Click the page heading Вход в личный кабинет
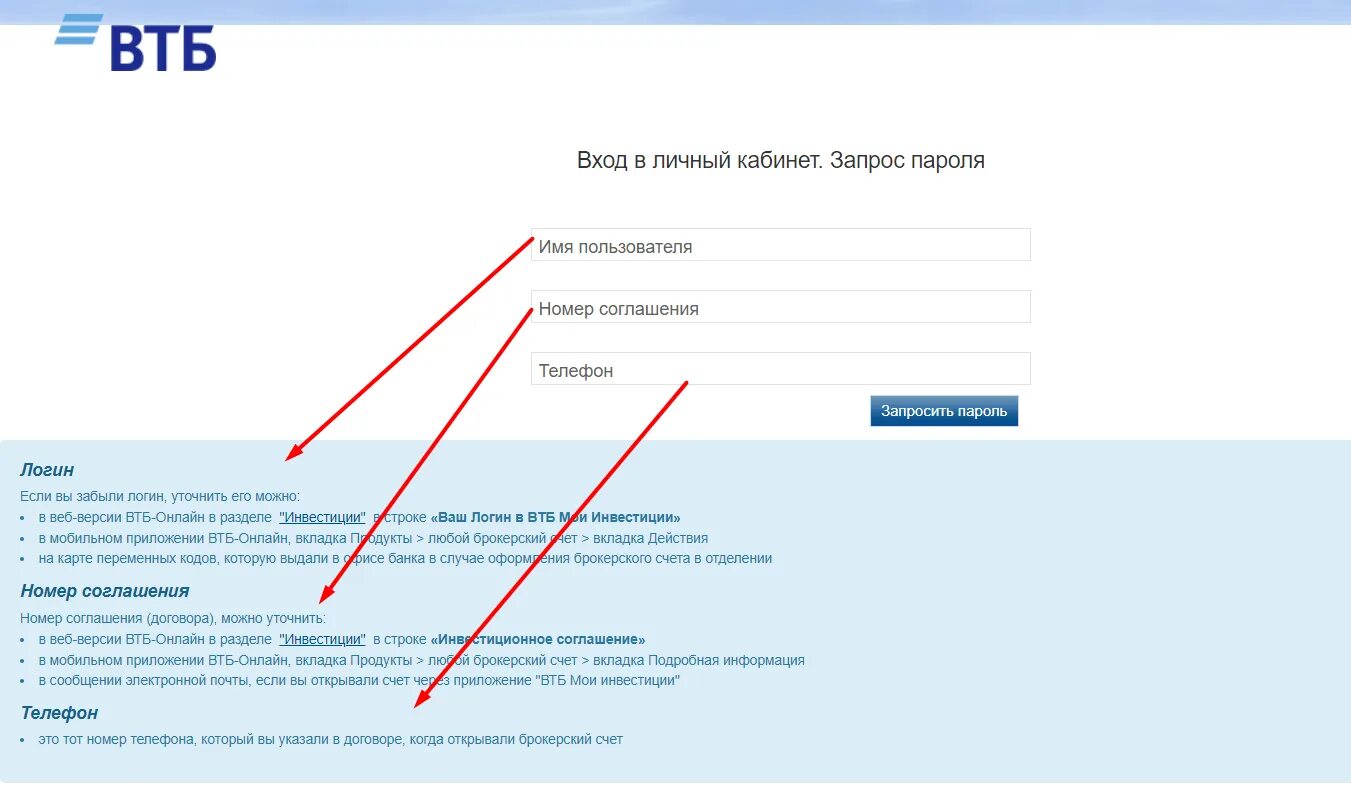Image resolution: width=1351 pixels, height=785 pixels. coord(780,160)
